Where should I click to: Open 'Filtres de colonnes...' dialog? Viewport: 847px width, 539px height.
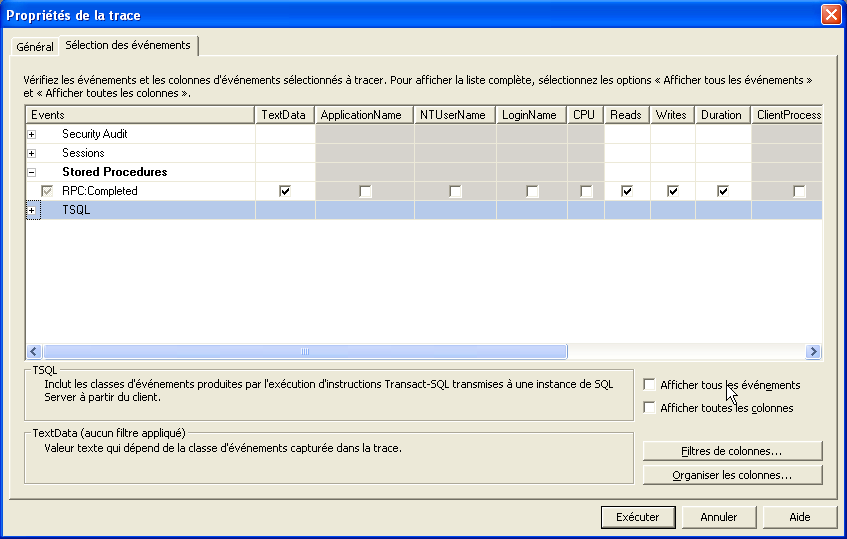coord(732,451)
